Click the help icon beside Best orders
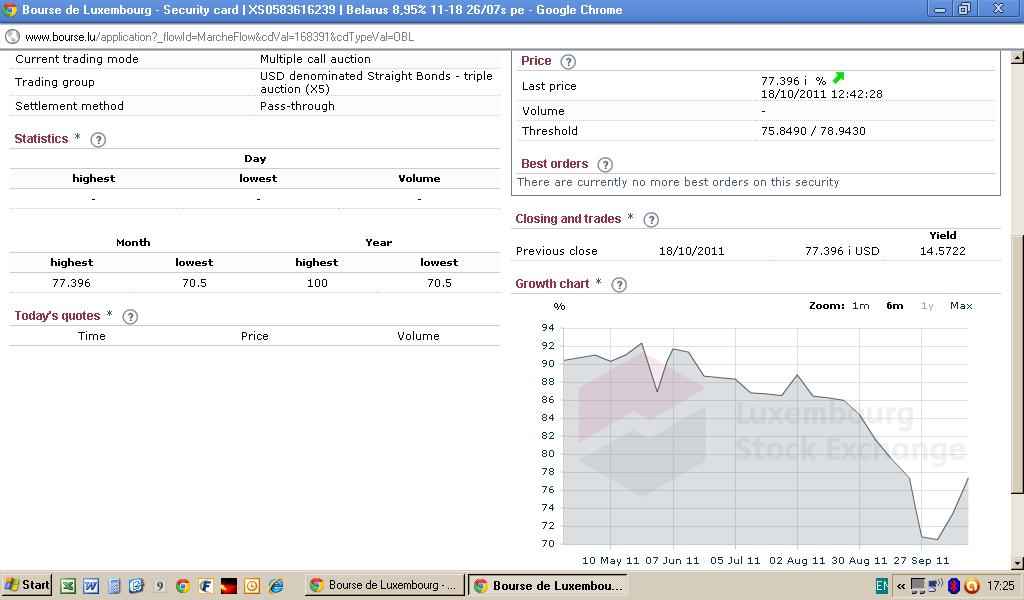 (605, 165)
